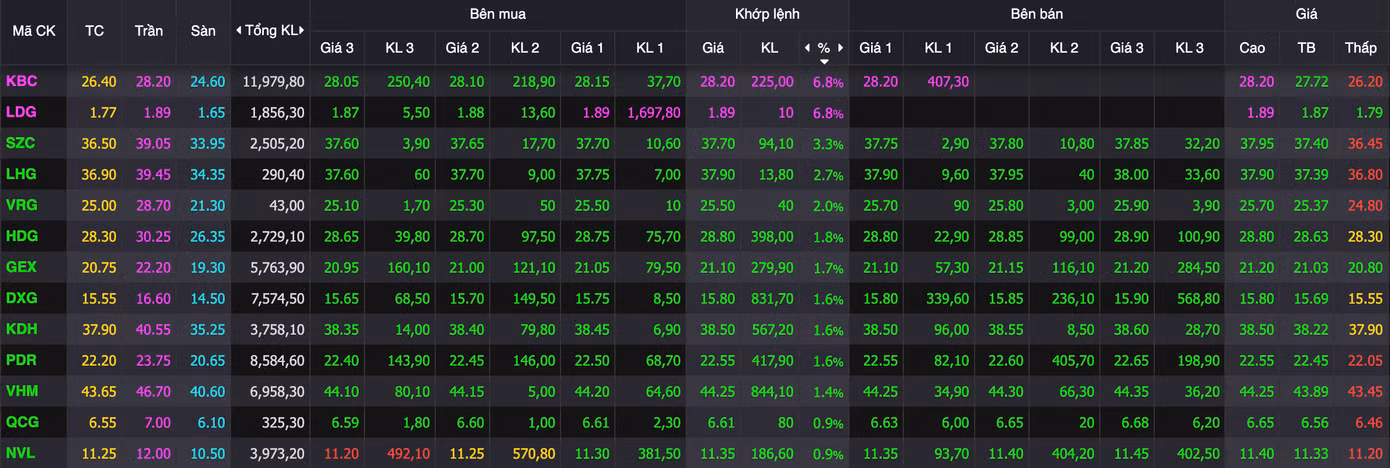The width and height of the screenshot is (1390, 468).
Task: Open the VRG stock symbol
Action: (x=21, y=205)
